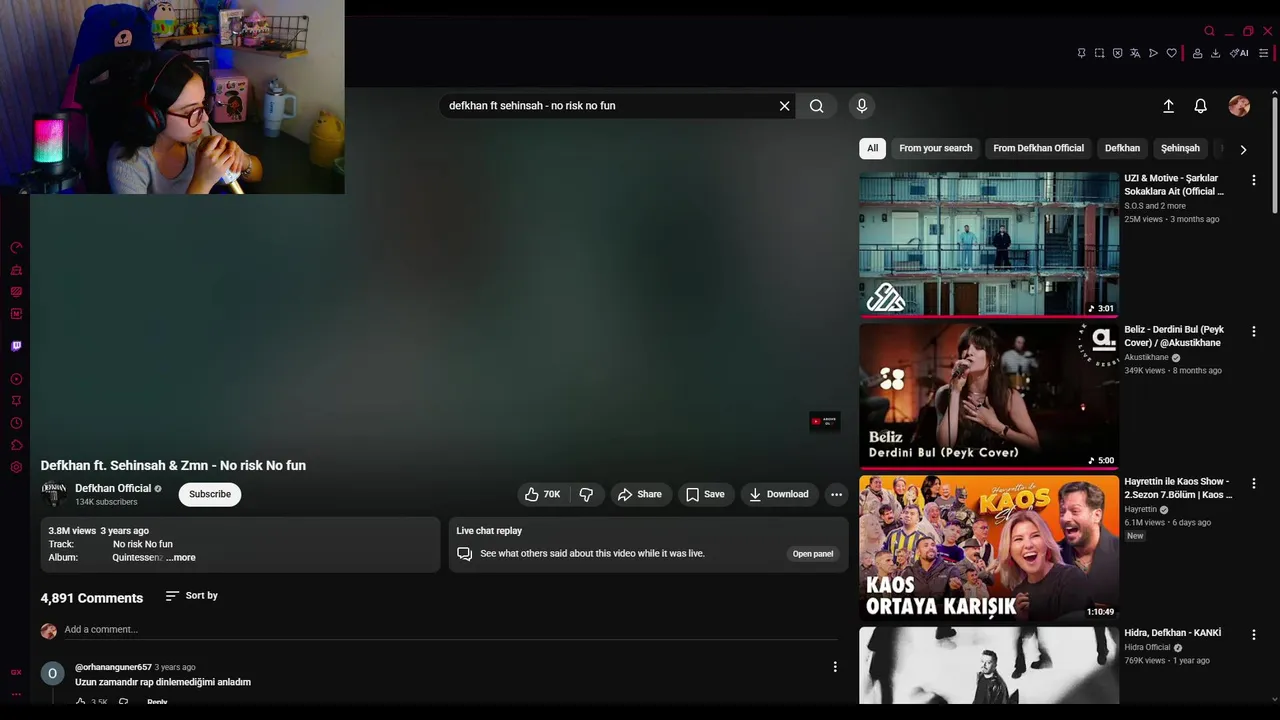Share the Defkhan video
The height and width of the screenshot is (720, 1280).
click(x=639, y=494)
